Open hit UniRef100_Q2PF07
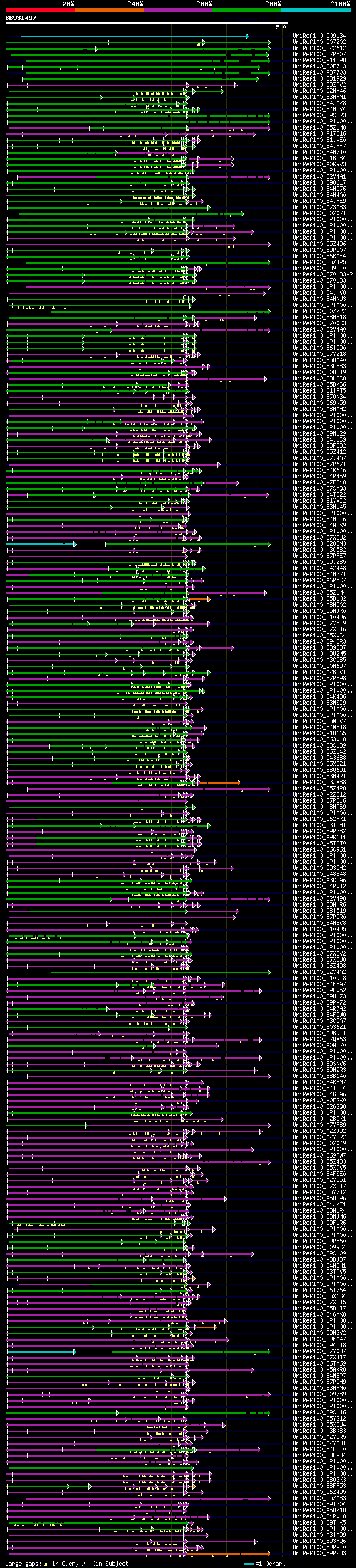 coord(319,55)
